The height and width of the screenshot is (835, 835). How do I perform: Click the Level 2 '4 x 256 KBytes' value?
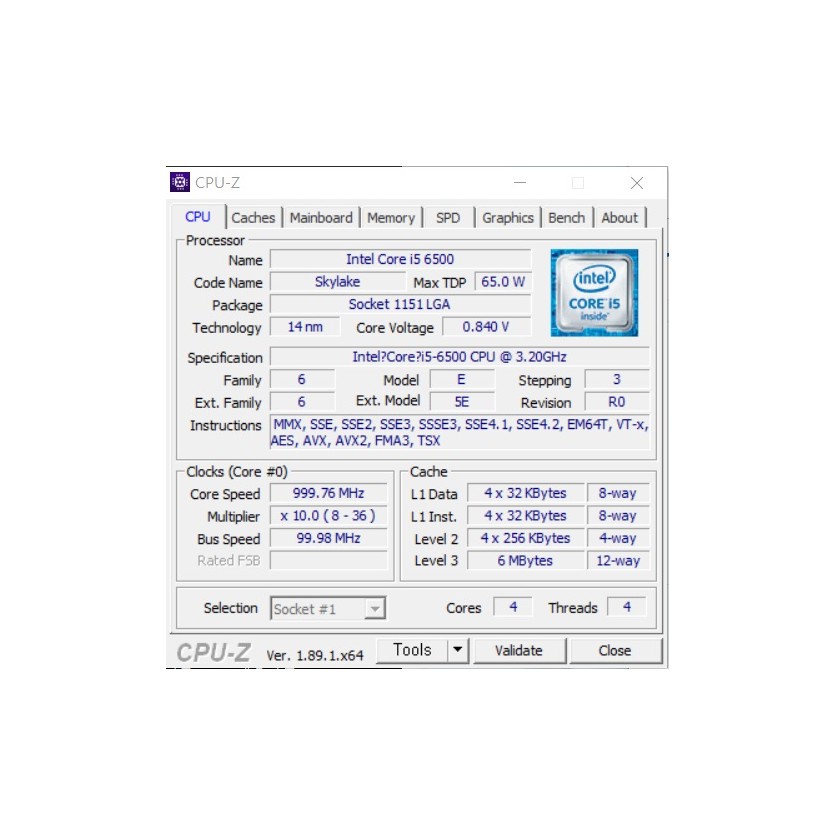526,538
